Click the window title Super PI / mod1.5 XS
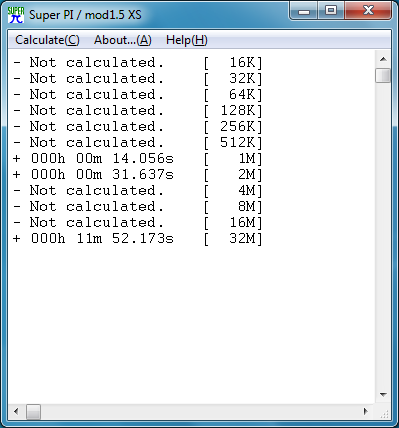 click(85, 15)
